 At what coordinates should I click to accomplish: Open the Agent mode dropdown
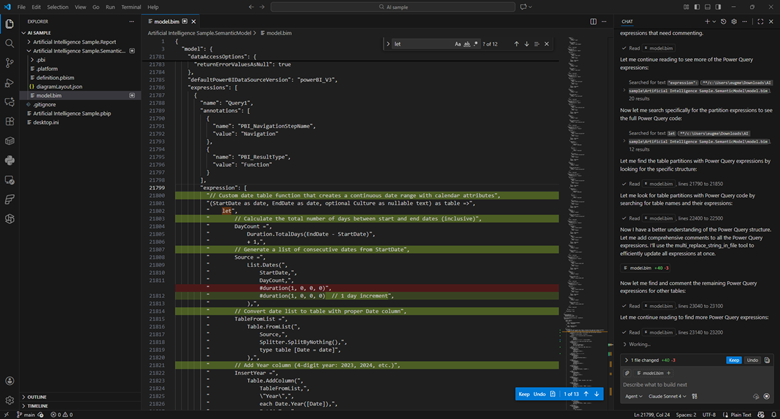(631, 396)
